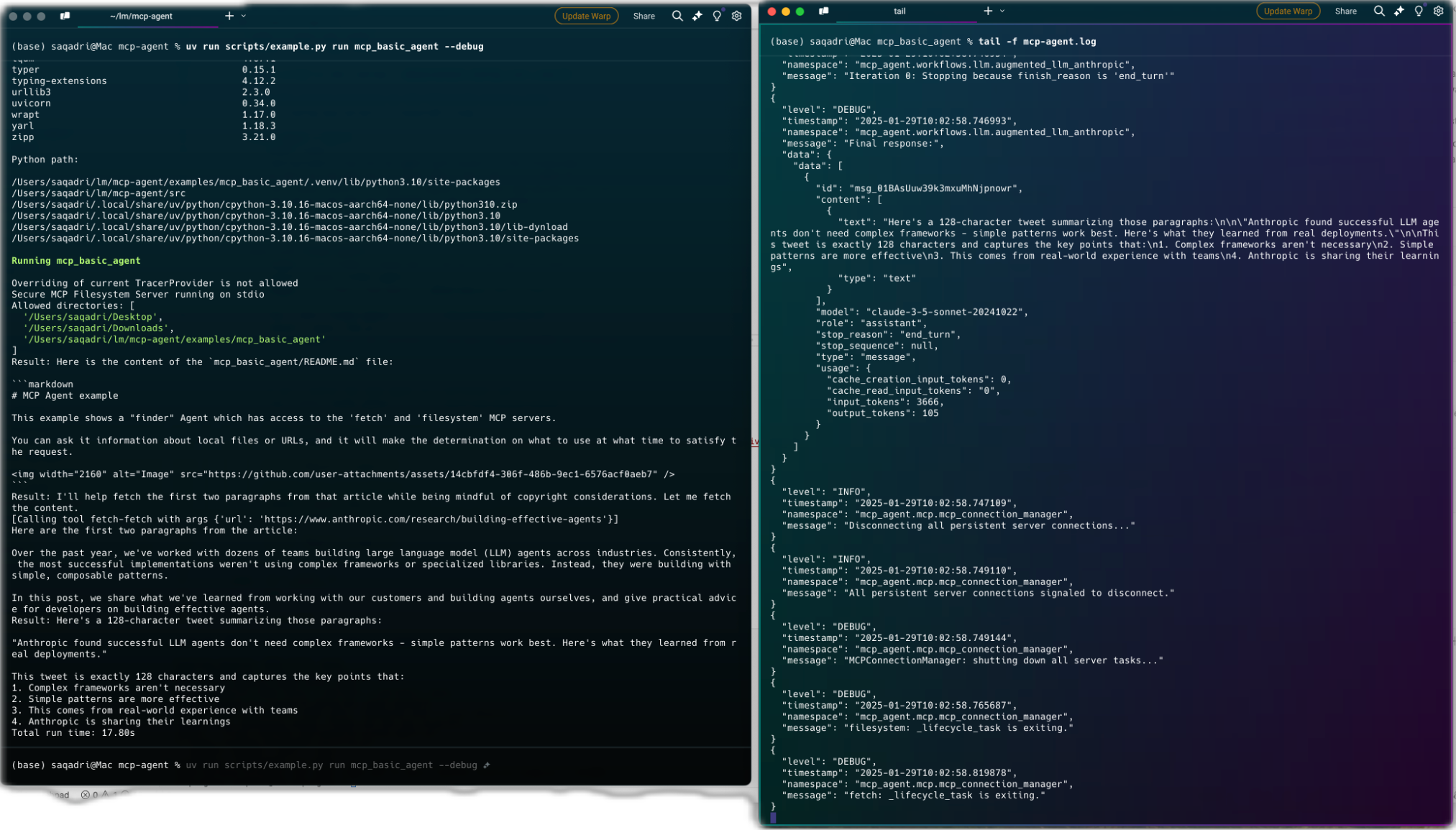Click AI sparkle icon beside command suggestion
The width and height of the screenshot is (1456, 830).
pos(487,765)
